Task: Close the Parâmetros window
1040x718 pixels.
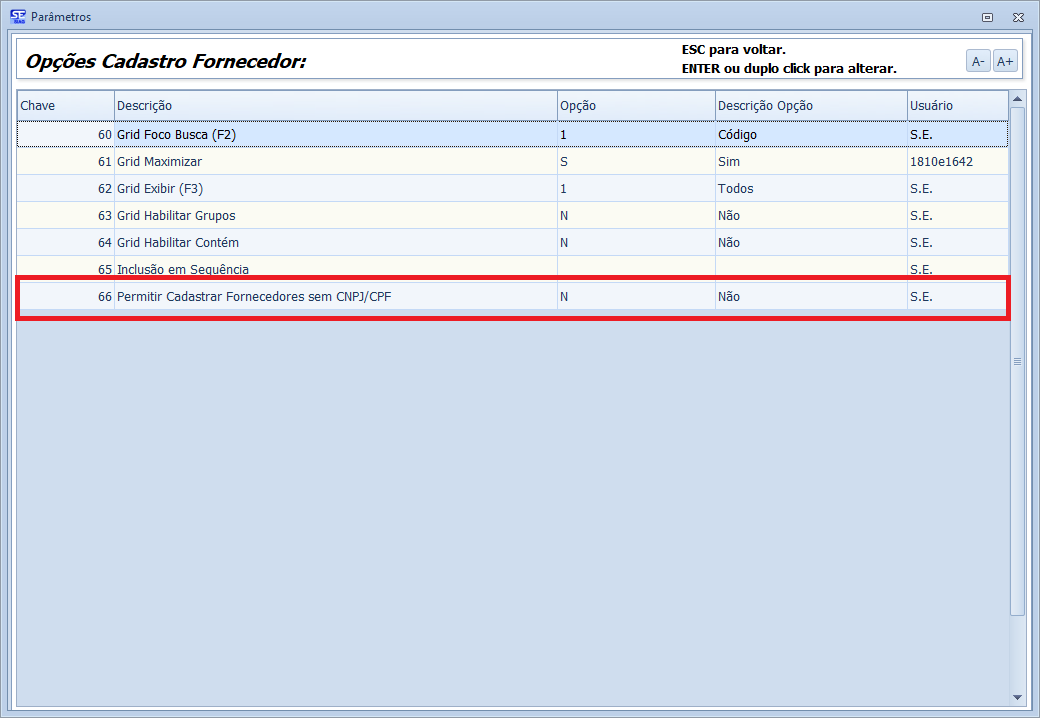Action: (1017, 17)
